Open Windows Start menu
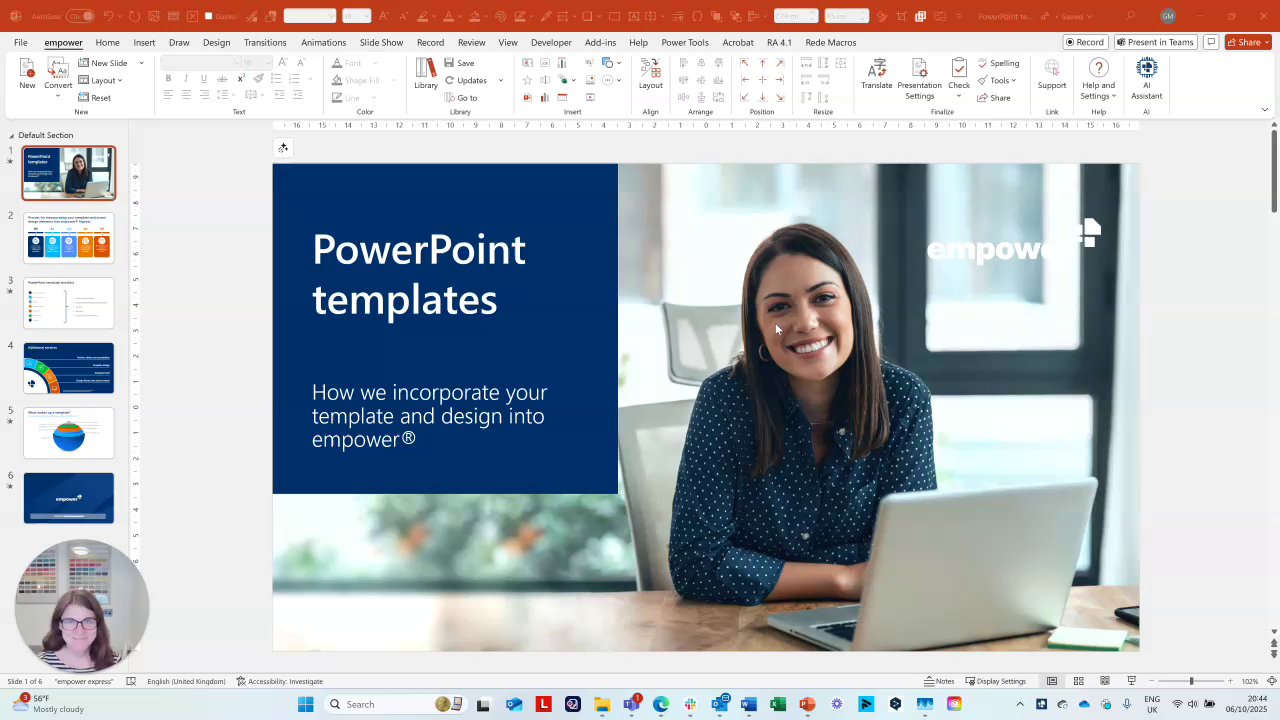The height and width of the screenshot is (720, 1280). point(305,704)
